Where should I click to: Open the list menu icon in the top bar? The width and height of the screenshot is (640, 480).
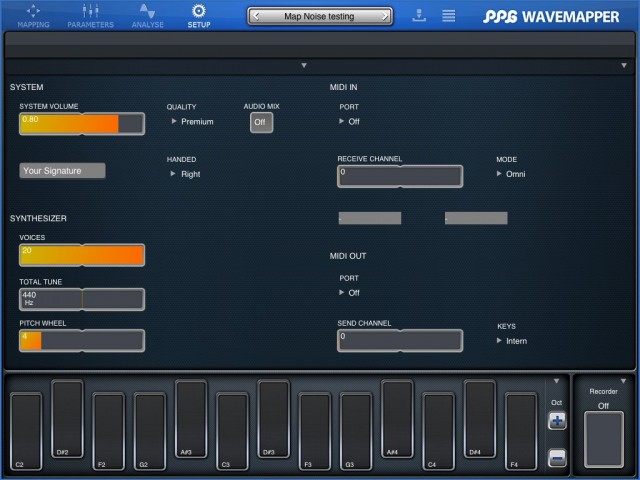[x=449, y=16]
